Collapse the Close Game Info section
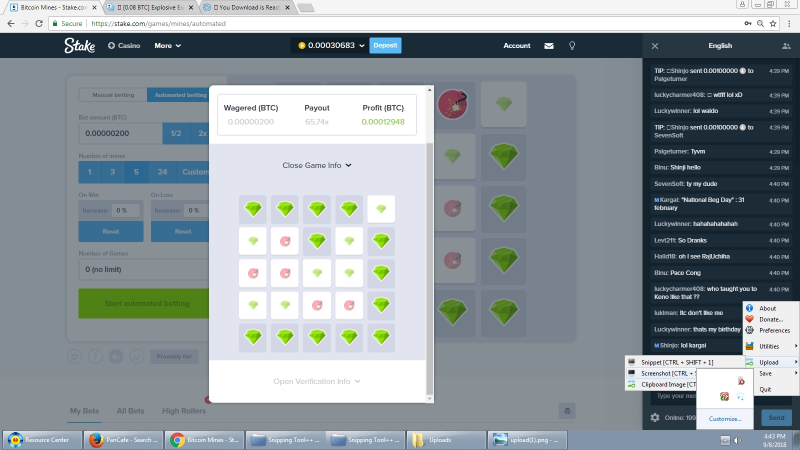The image size is (800, 450). pos(317,165)
